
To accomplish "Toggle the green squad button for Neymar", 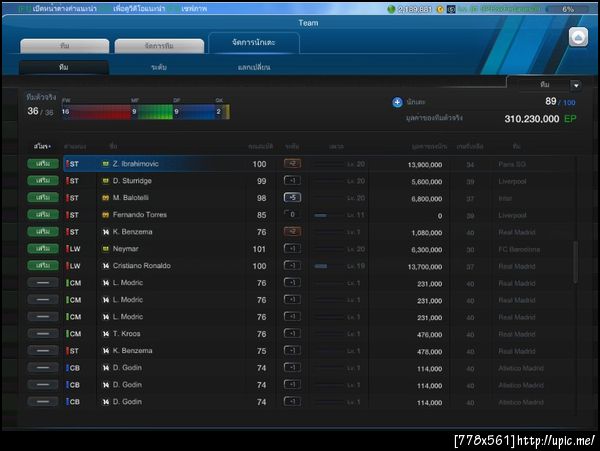I will point(43,249).
